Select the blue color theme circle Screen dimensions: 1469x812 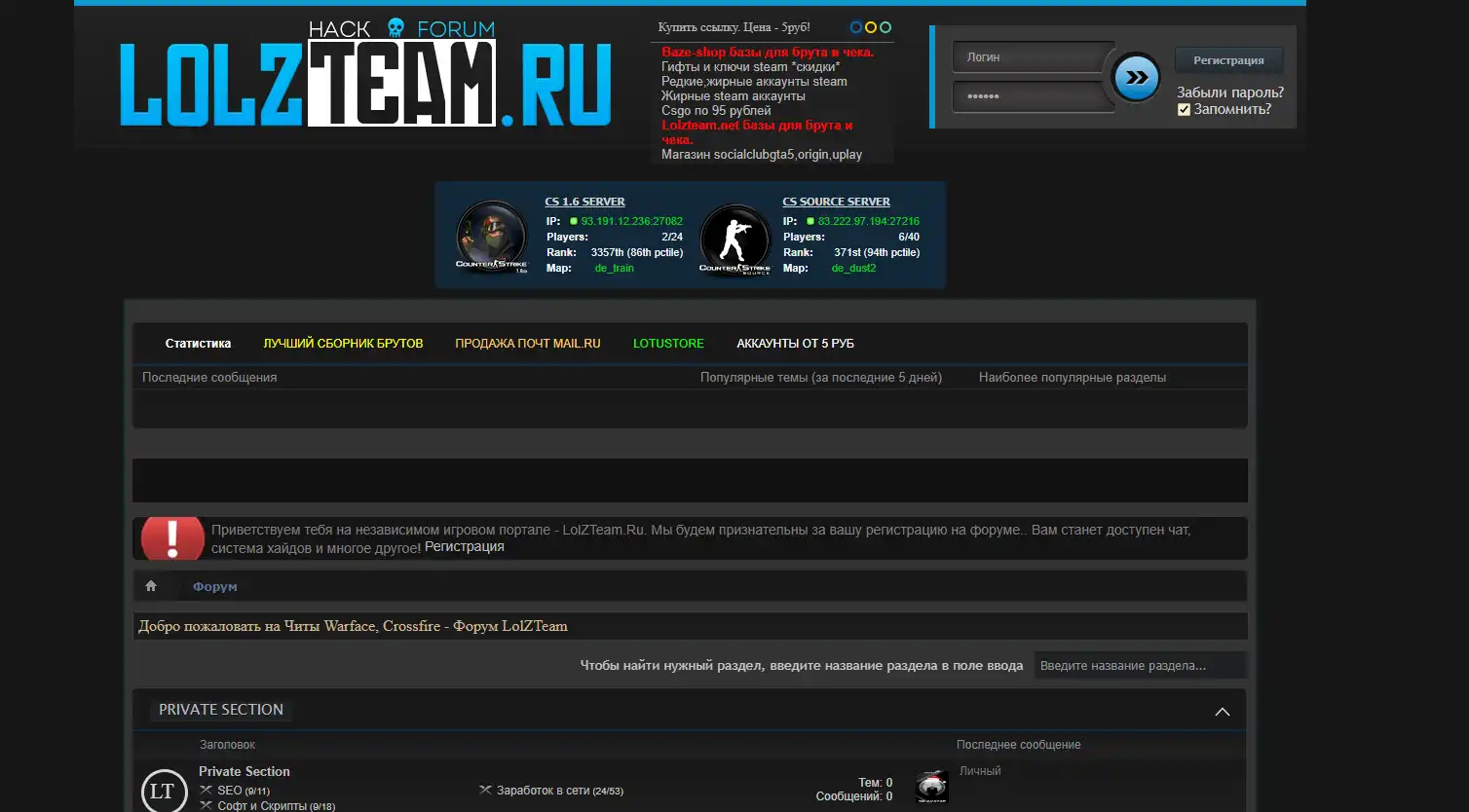tap(856, 27)
